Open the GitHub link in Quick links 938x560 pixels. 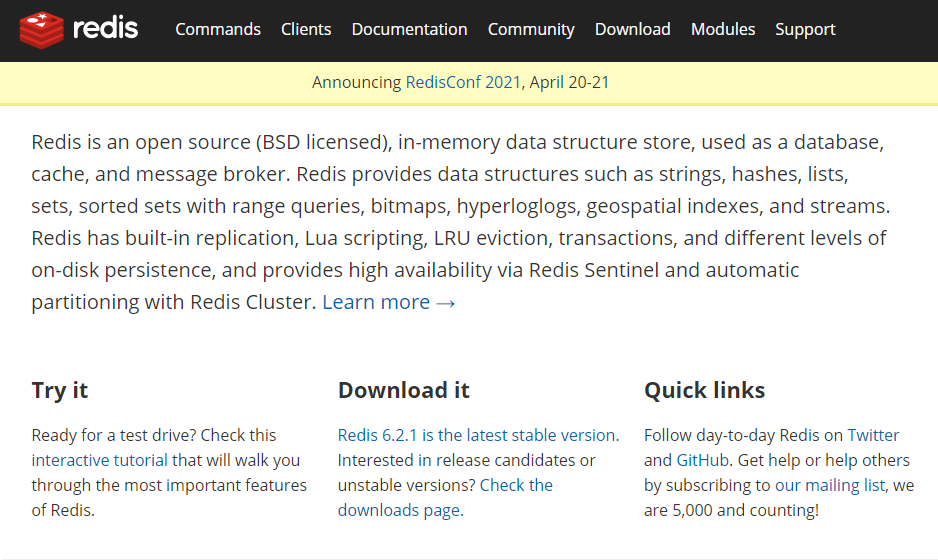(702, 460)
